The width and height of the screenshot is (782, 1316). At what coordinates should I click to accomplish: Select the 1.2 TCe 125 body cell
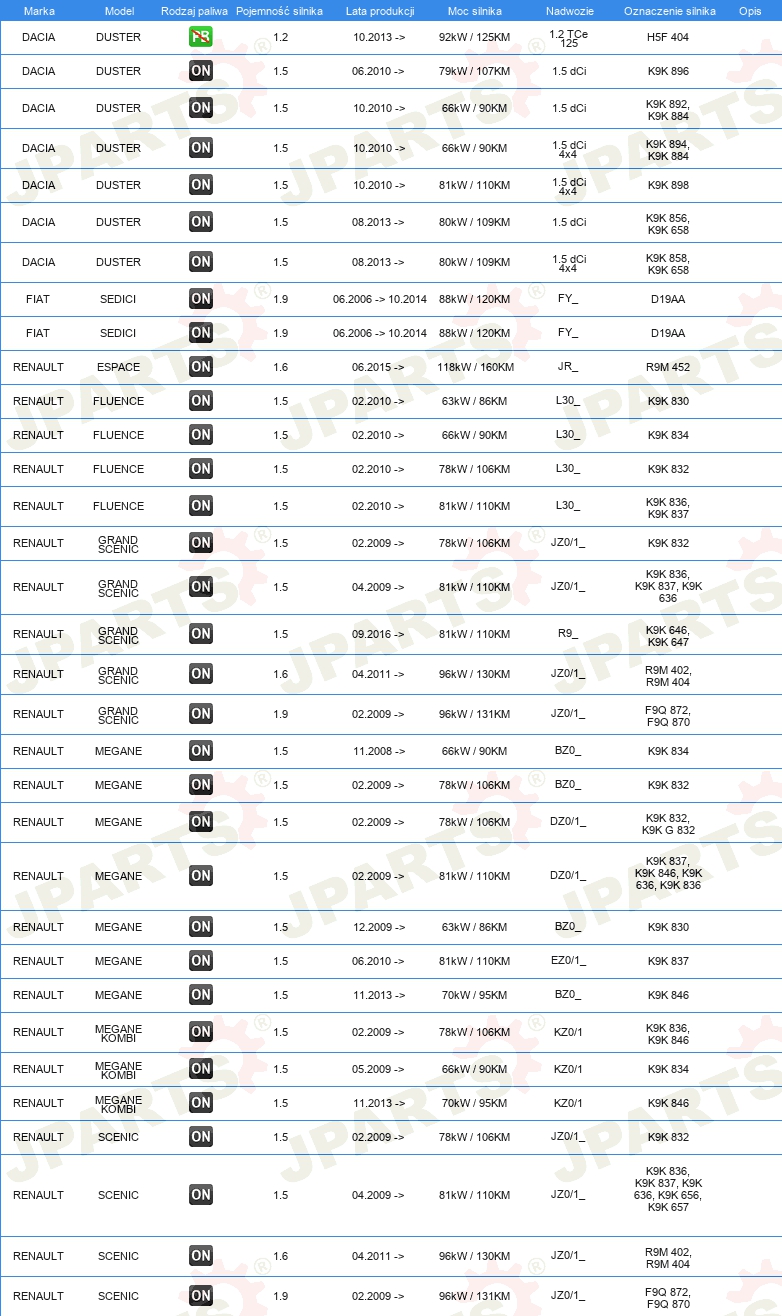pyautogui.click(x=569, y=38)
